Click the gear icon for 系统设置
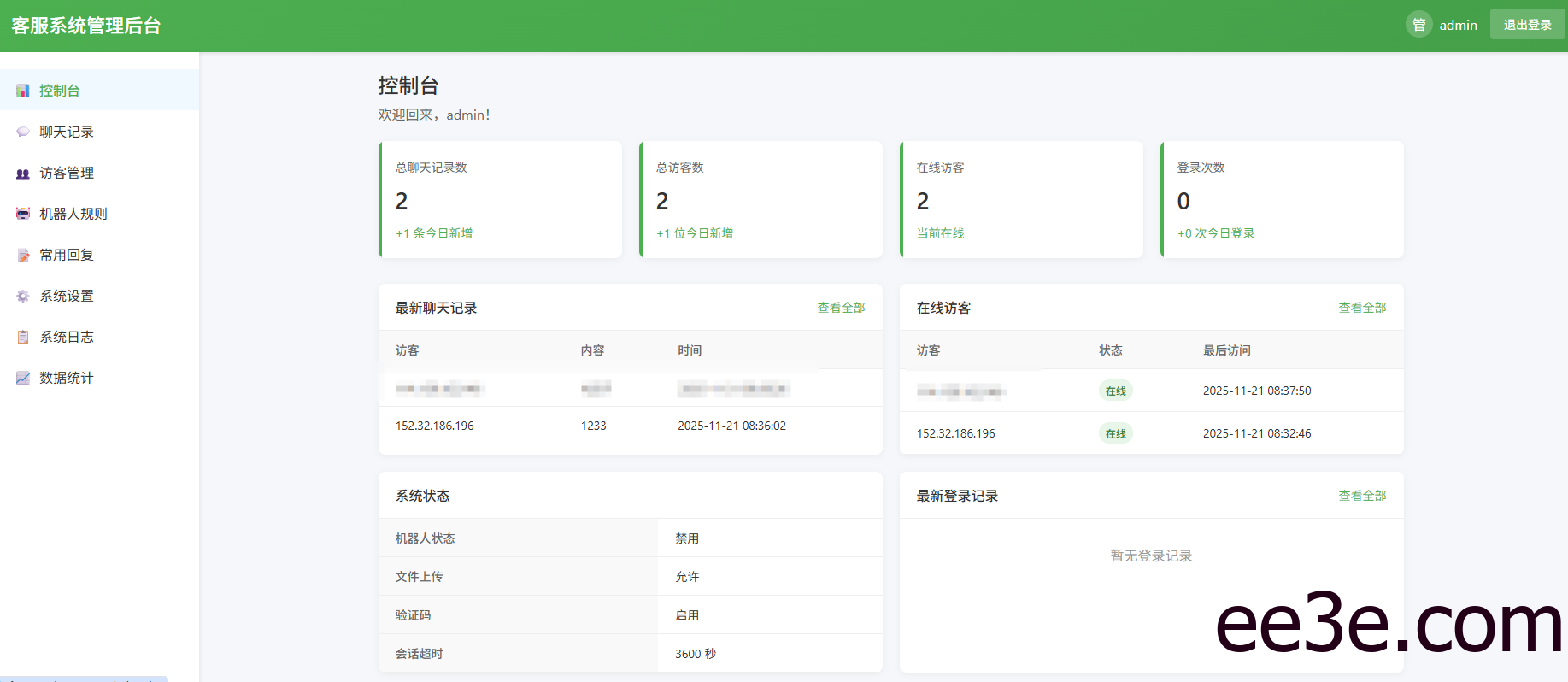The image size is (1568, 682). point(23,296)
